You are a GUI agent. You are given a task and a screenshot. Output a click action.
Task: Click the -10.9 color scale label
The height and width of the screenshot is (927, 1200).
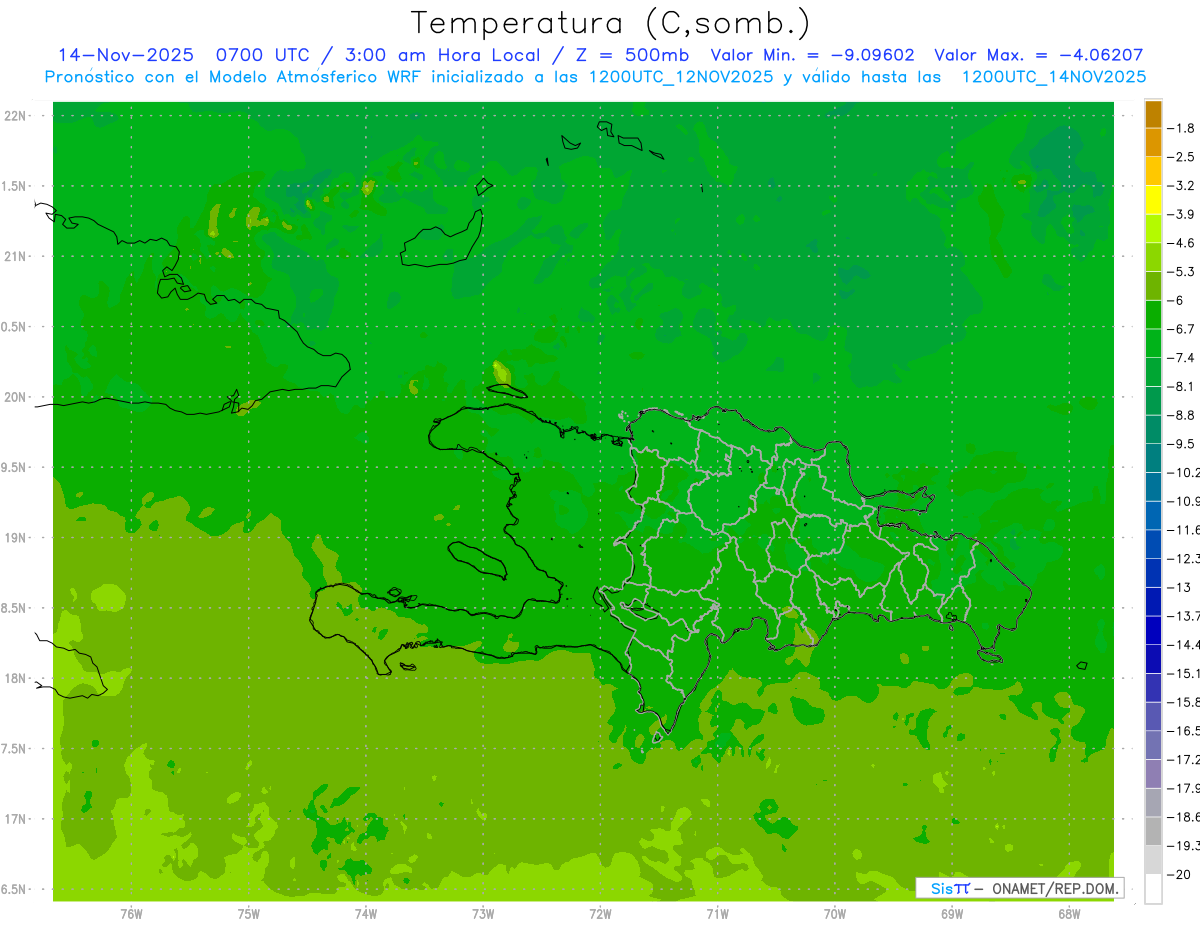(1183, 501)
